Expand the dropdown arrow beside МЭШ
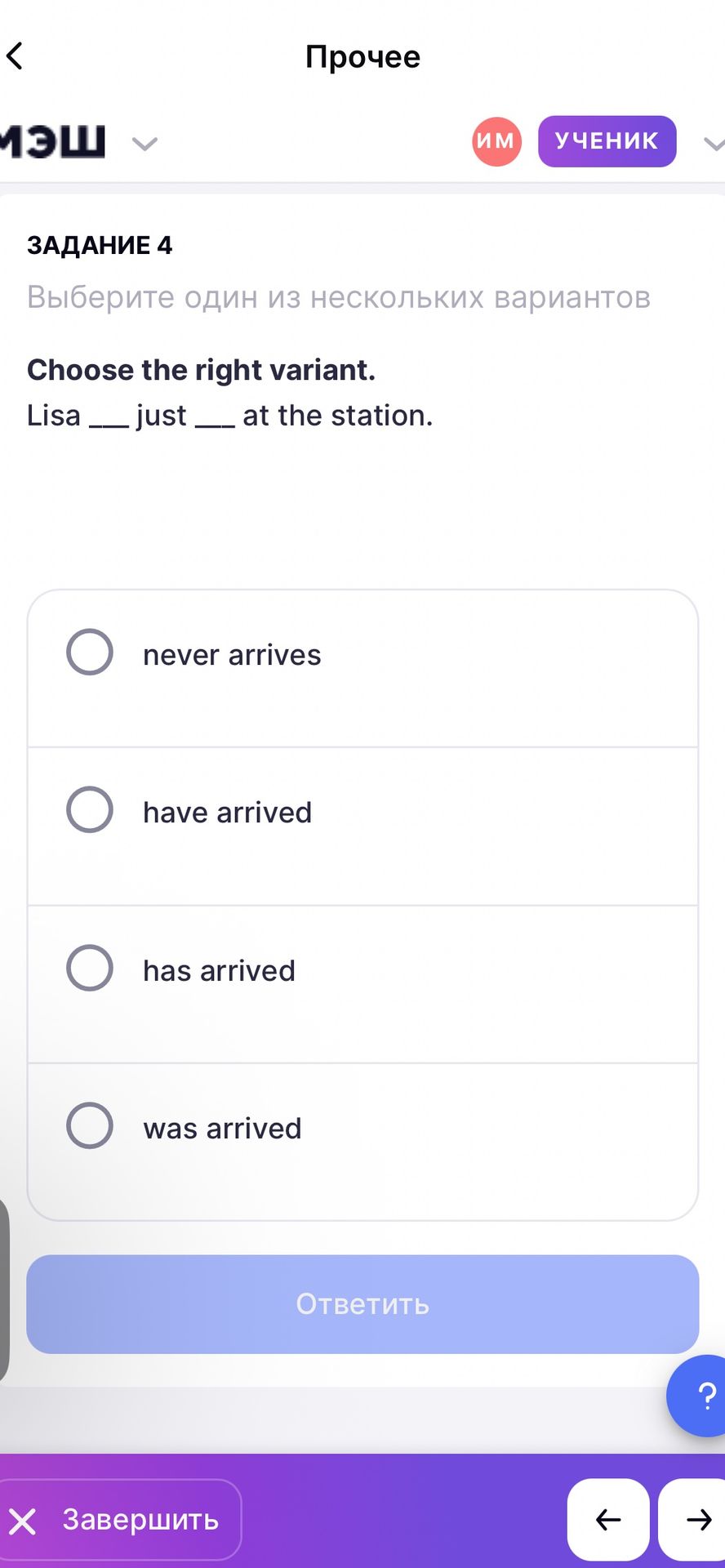This screenshot has width=725, height=1568. tap(145, 145)
